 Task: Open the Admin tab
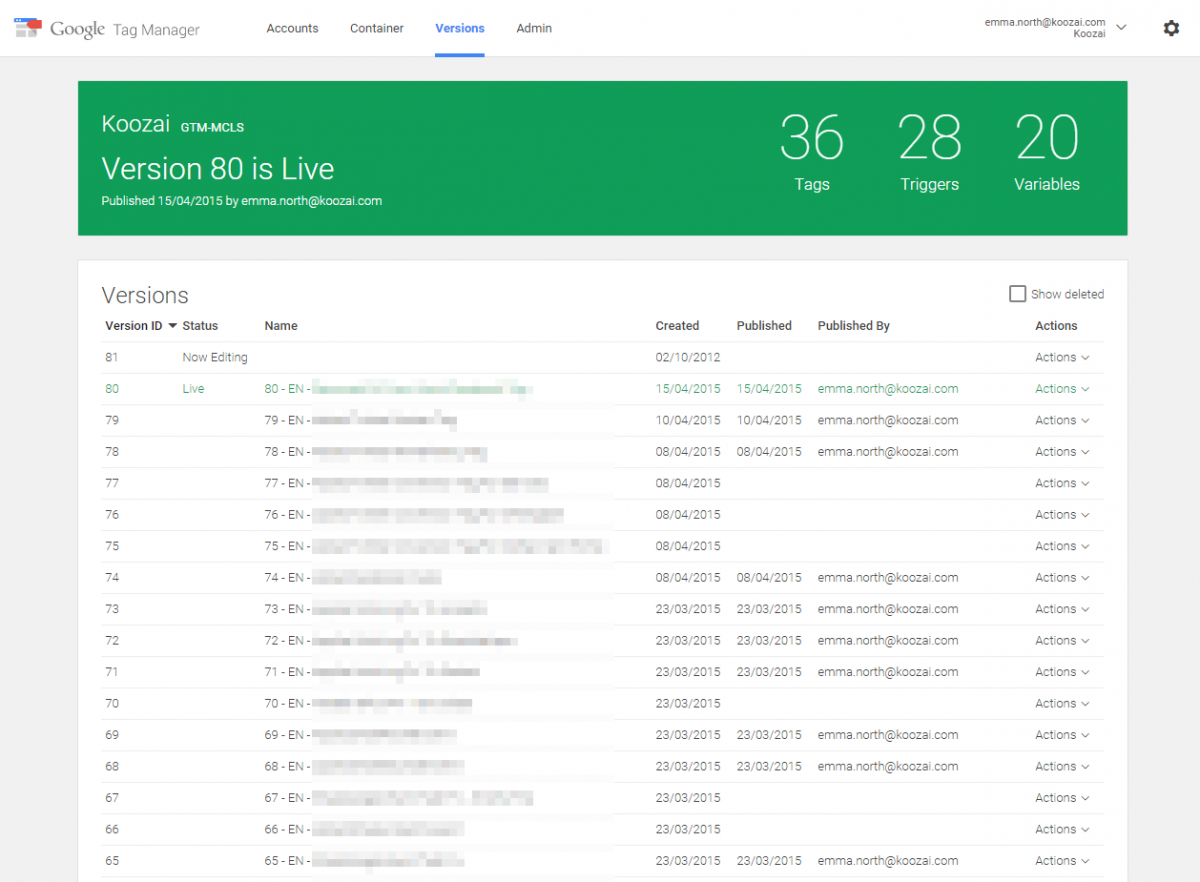pyautogui.click(x=533, y=28)
